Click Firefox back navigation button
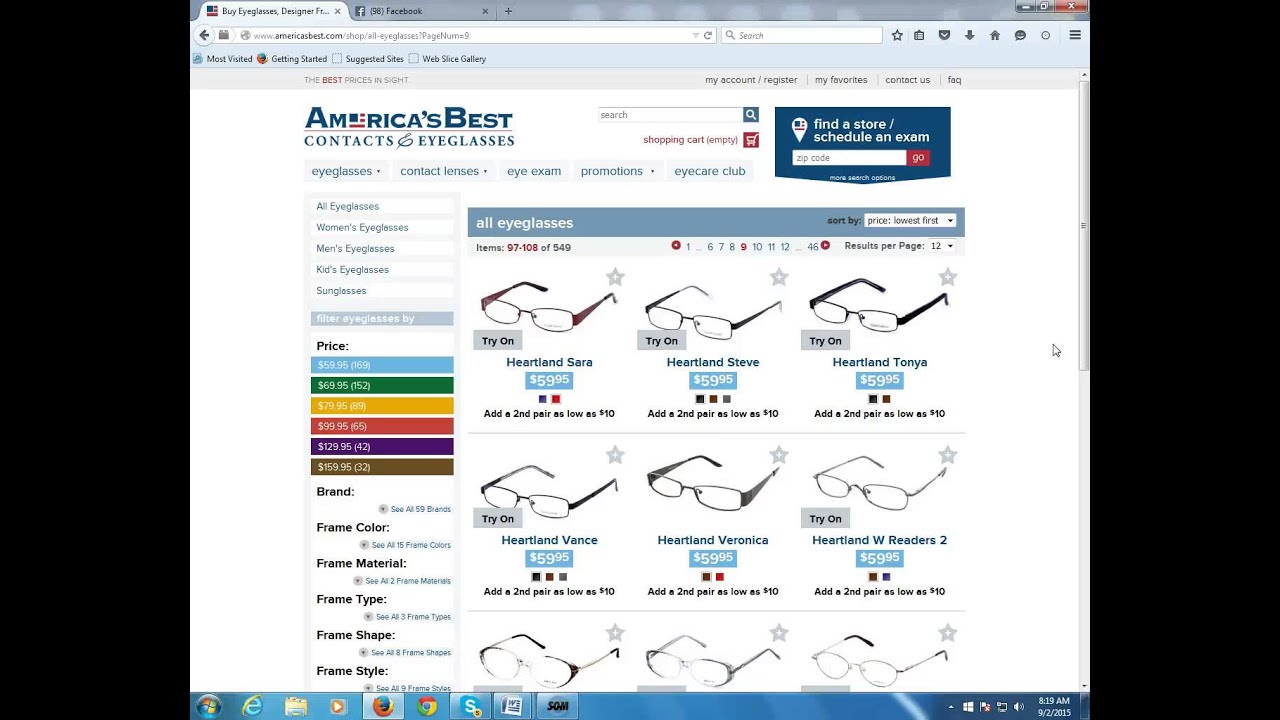The width and height of the screenshot is (1280, 720). [204, 35]
